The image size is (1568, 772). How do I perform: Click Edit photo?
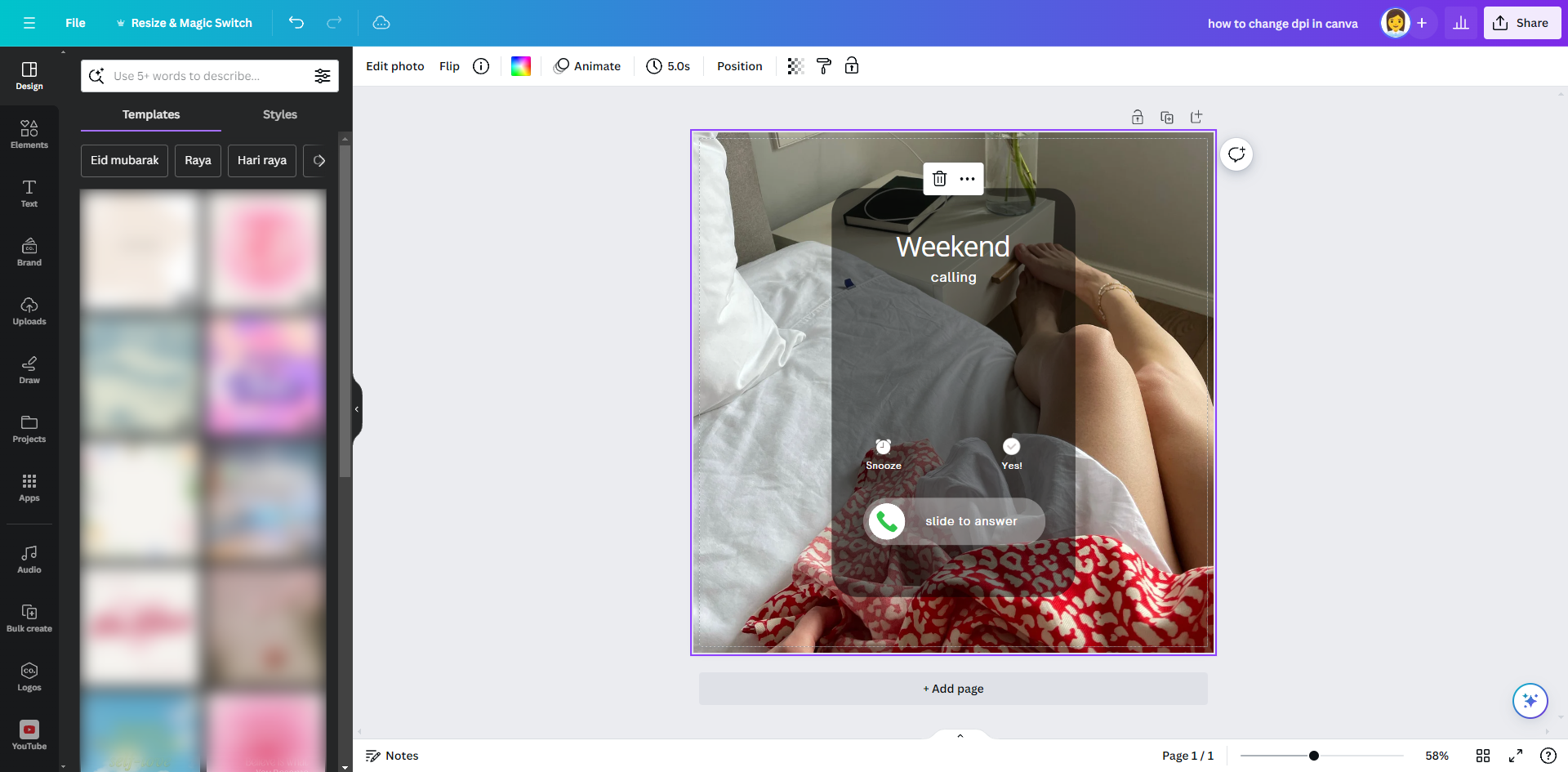point(395,66)
